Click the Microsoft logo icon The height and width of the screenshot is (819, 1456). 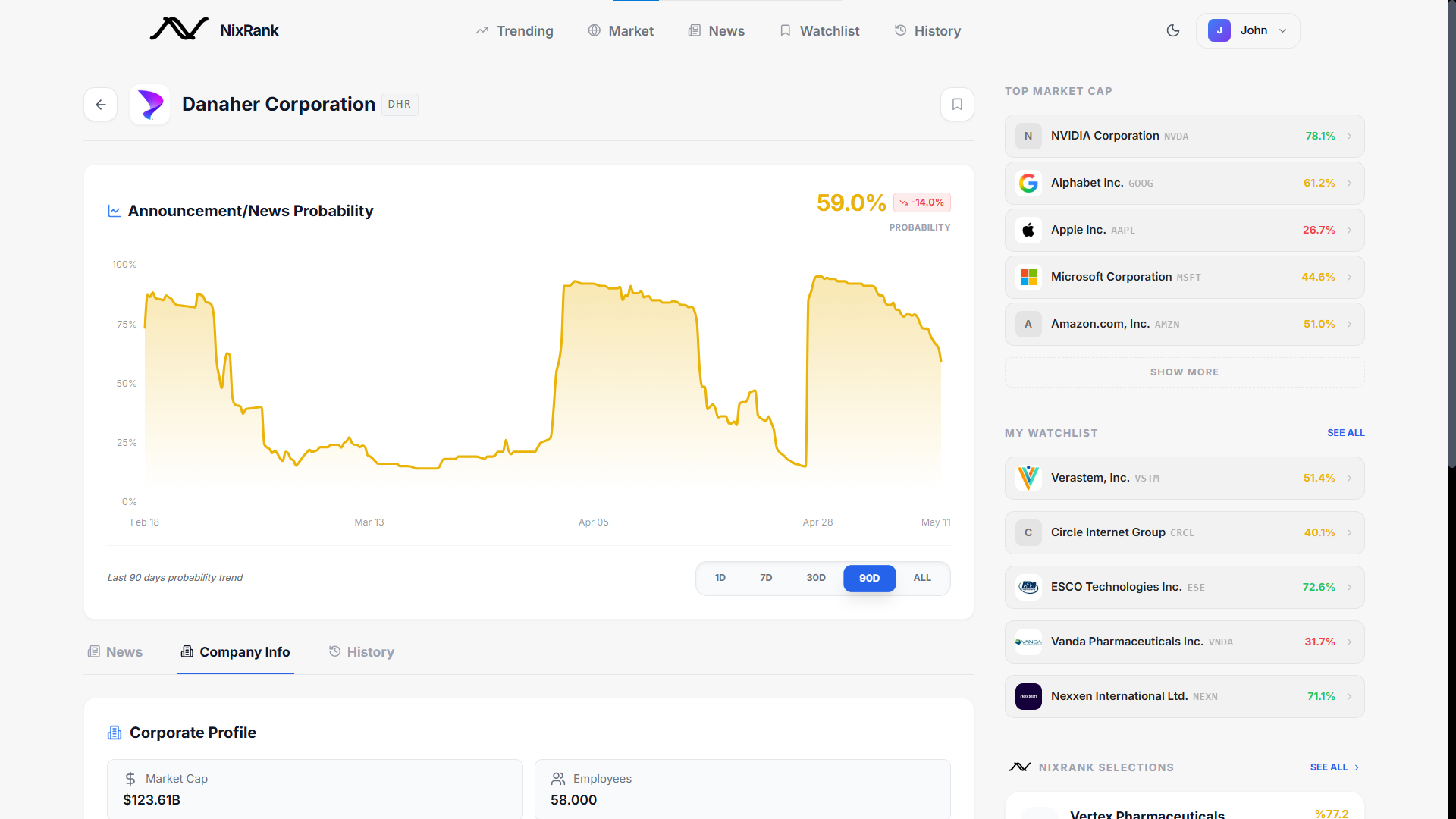click(1028, 277)
